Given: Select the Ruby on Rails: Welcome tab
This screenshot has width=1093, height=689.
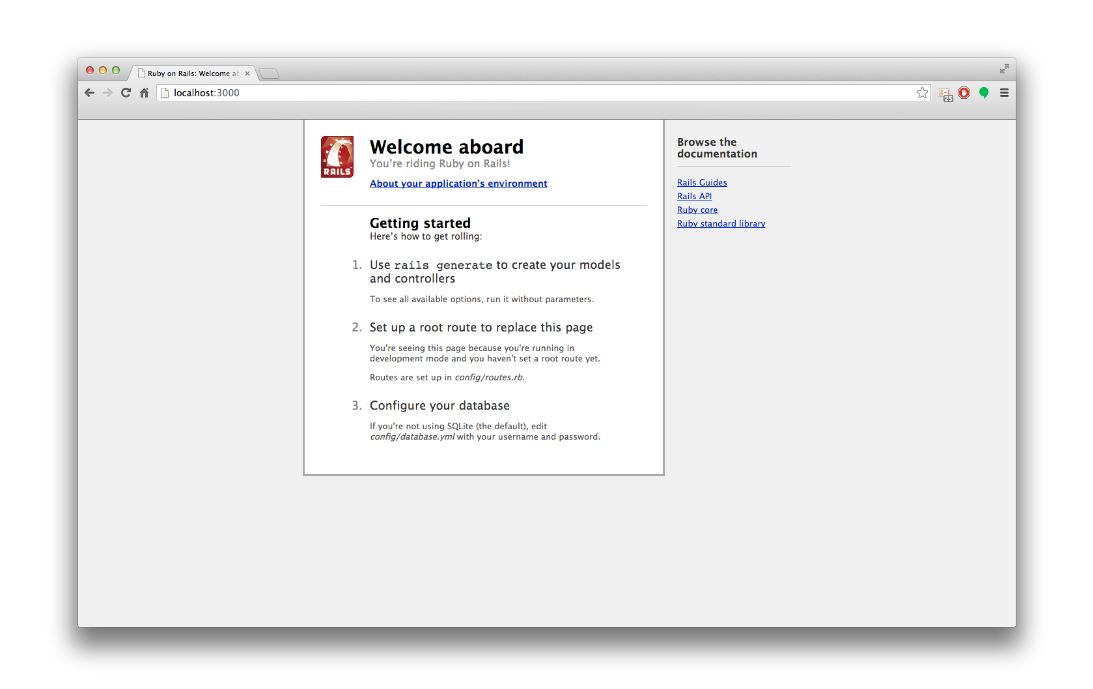Looking at the screenshot, I should pos(193,73).
